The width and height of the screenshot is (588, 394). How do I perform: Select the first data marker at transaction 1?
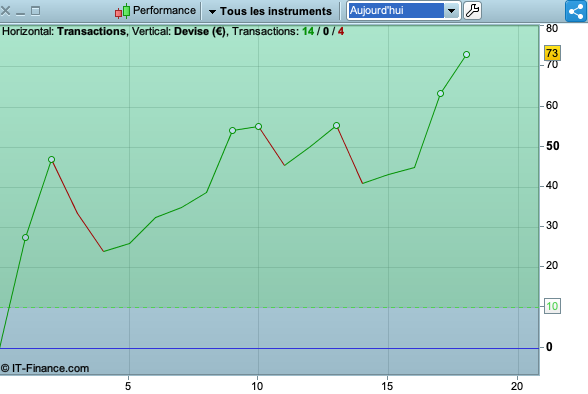coord(26,237)
